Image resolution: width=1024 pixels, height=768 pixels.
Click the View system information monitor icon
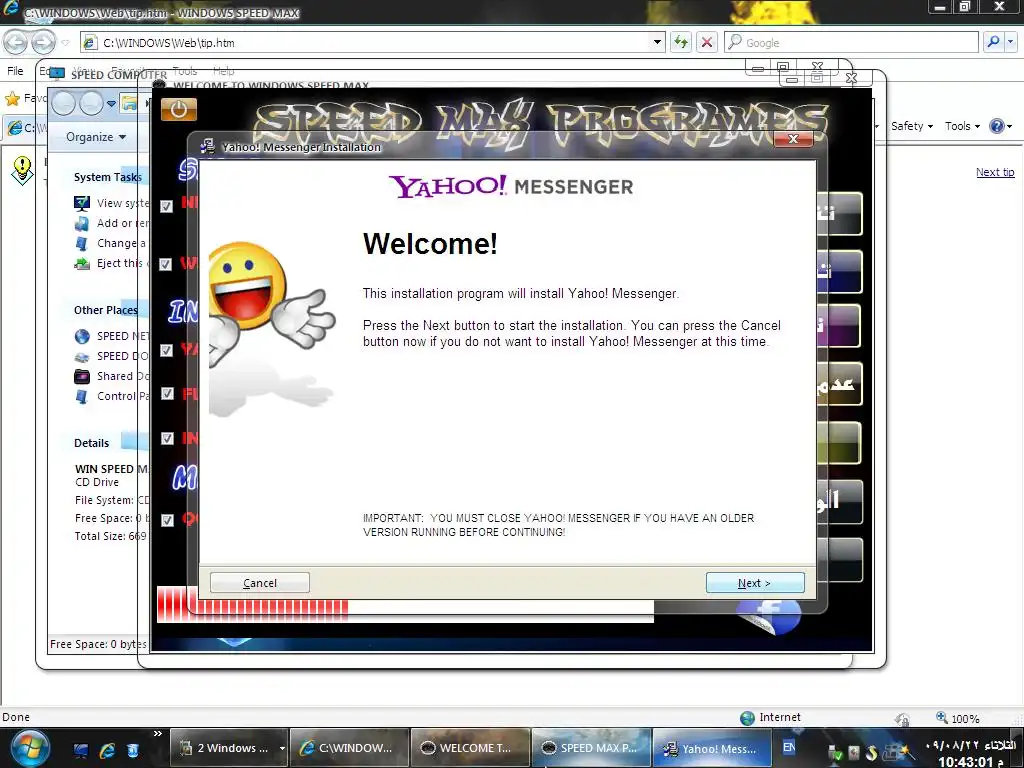82,203
